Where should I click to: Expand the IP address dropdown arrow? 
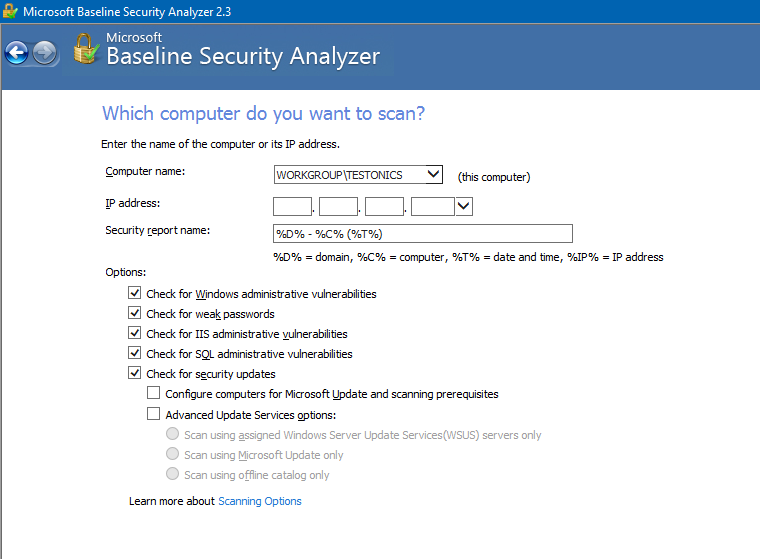click(x=463, y=206)
